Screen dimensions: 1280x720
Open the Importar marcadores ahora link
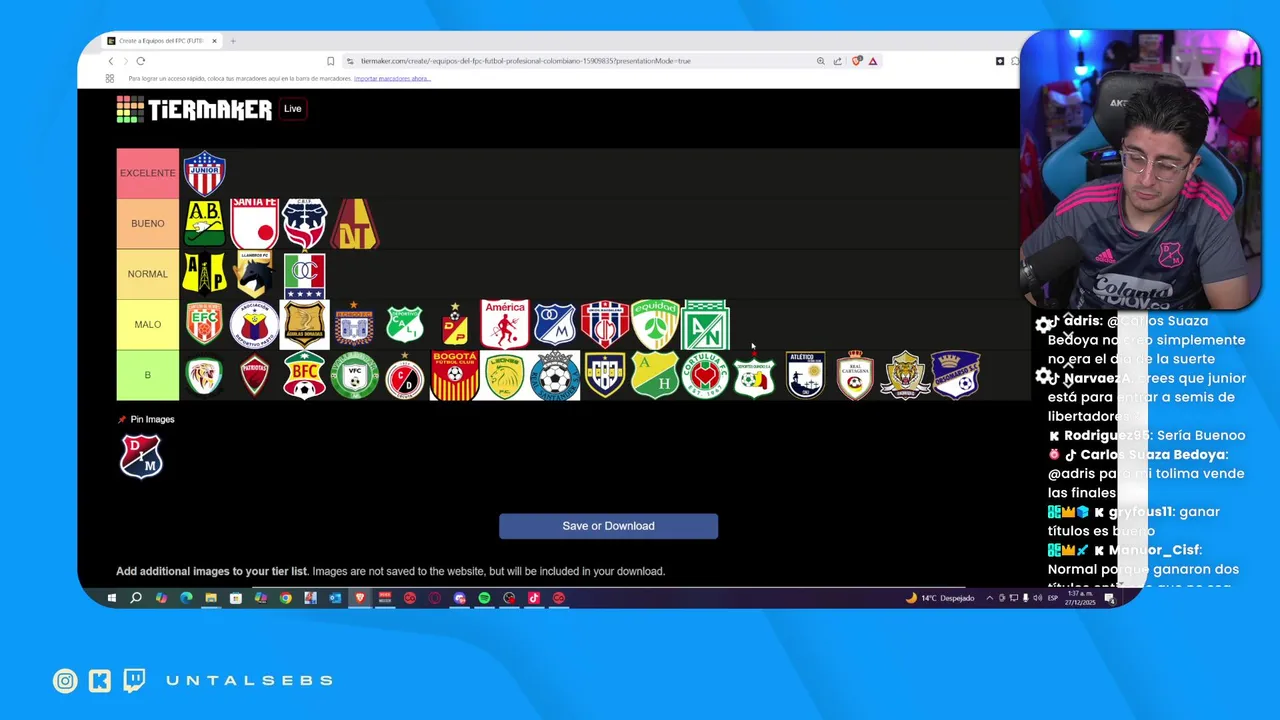point(392,78)
